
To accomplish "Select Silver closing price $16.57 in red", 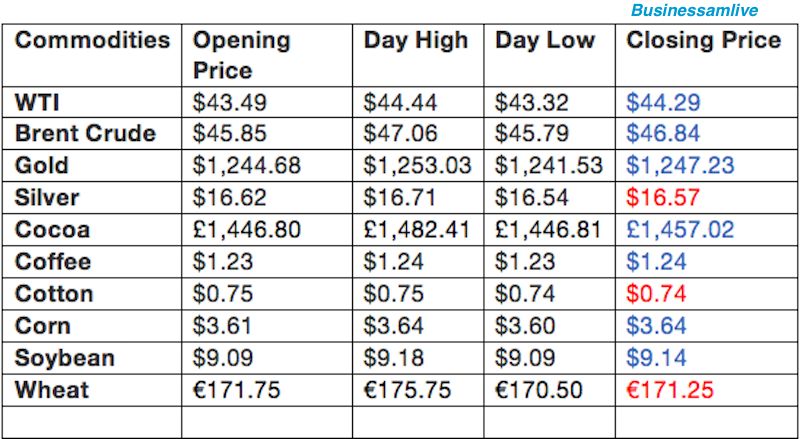I will coord(663,198).
